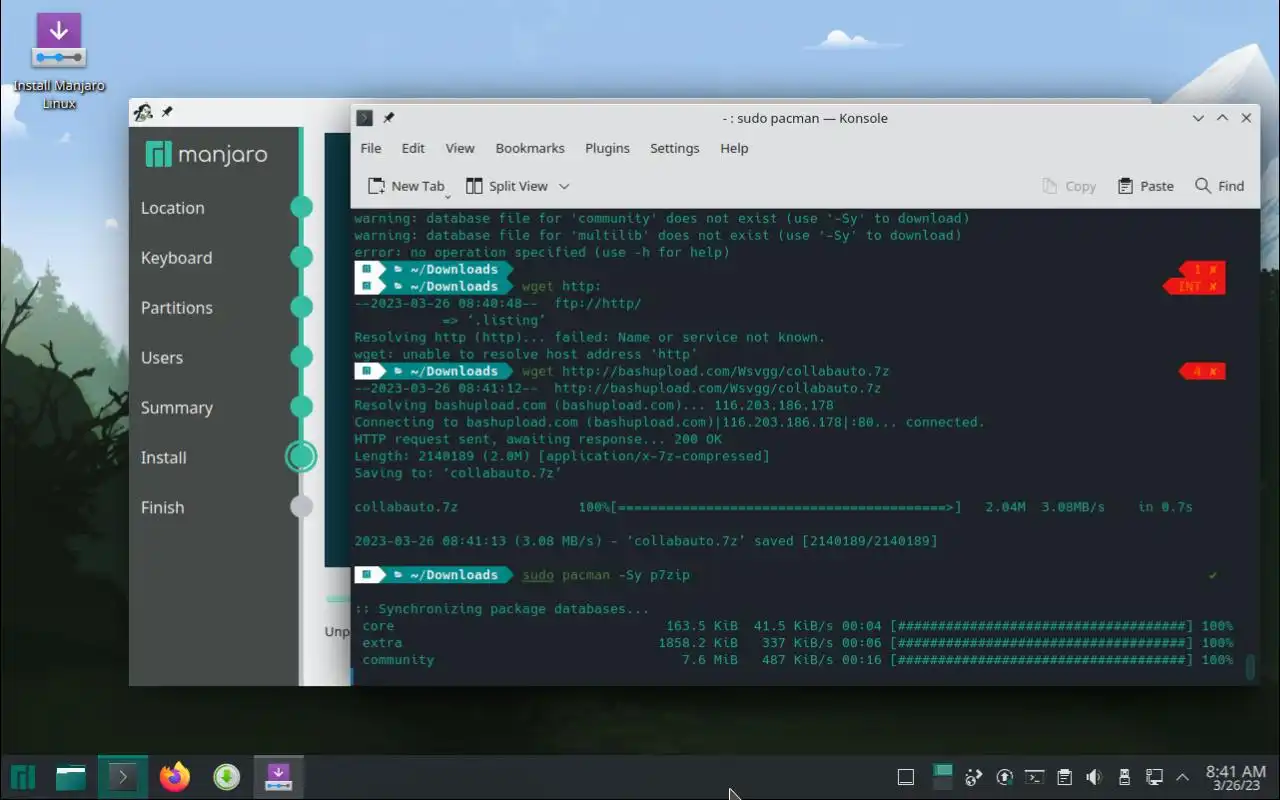
Task: Open the wired network connection tray icon
Action: coord(1153,777)
